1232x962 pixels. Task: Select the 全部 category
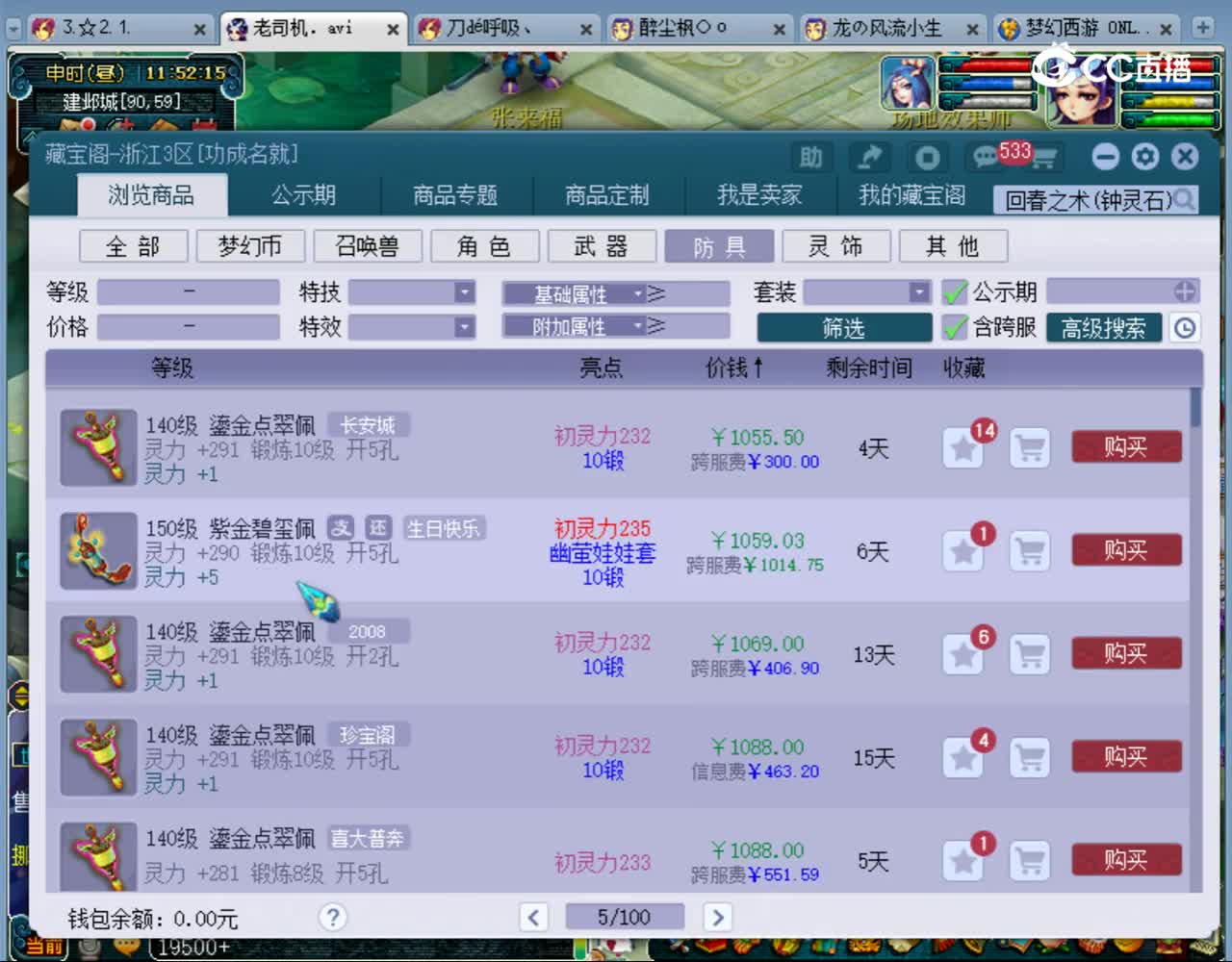pyautogui.click(x=133, y=246)
